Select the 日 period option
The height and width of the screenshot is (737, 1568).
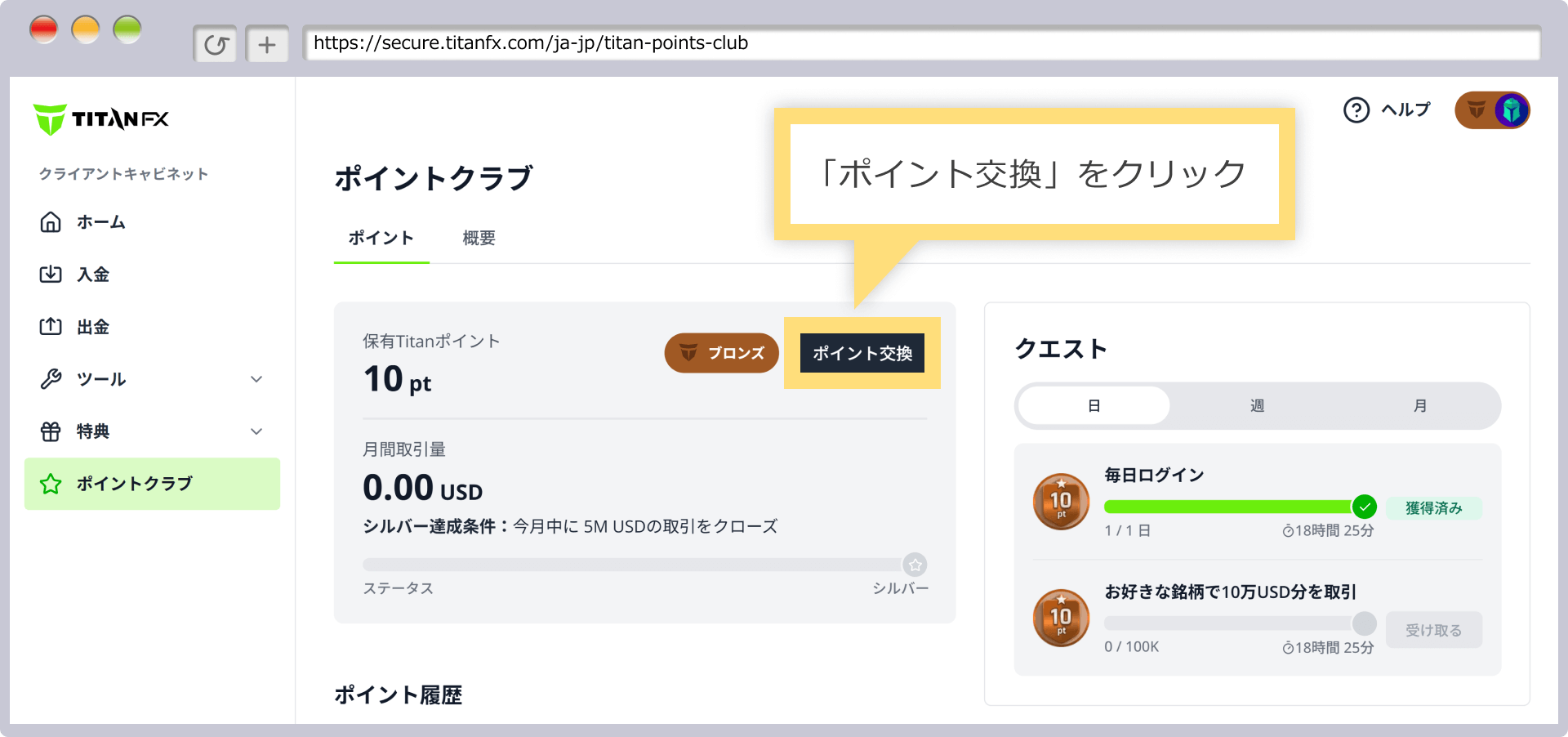tap(1093, 405)
